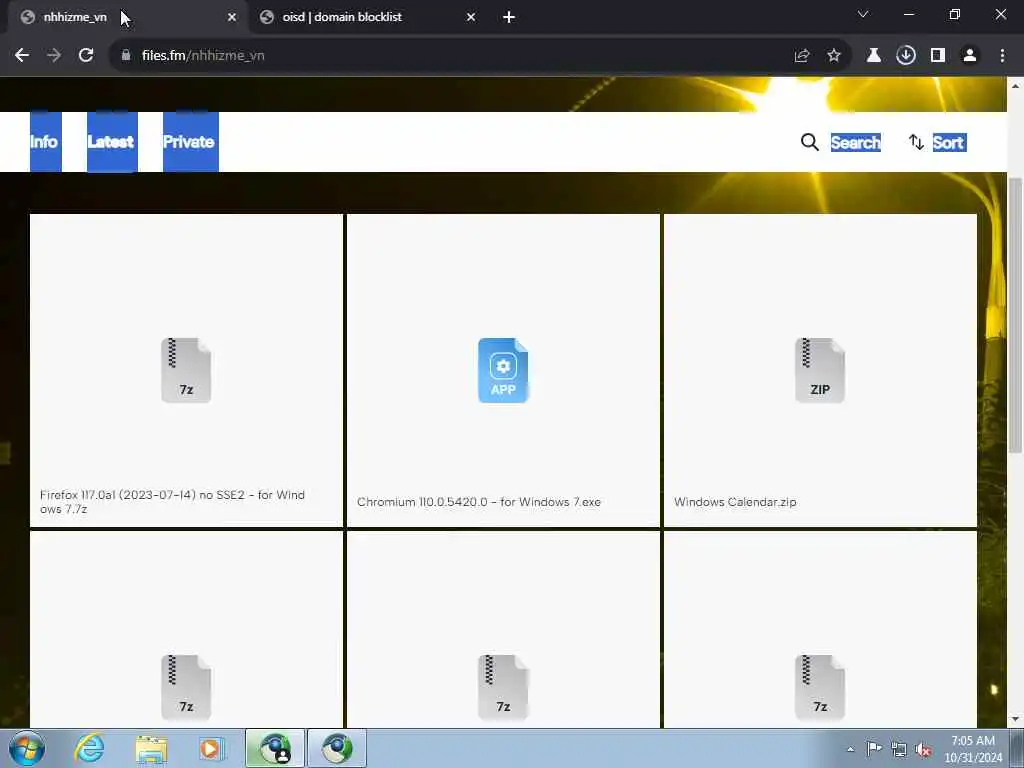
Task: Open the browser downloads icon
Action: tap(906, 56)
